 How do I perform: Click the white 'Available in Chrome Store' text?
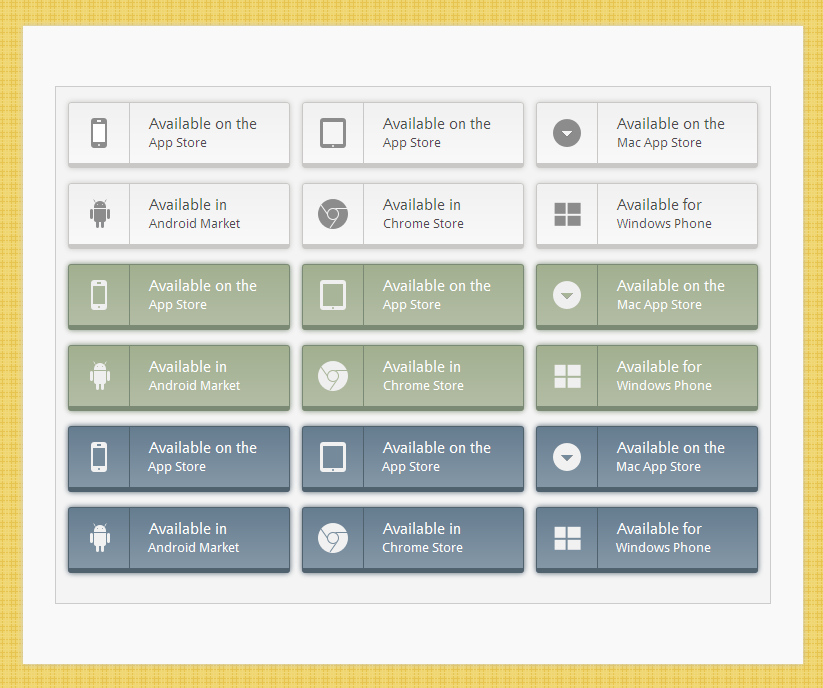point(423,214)
